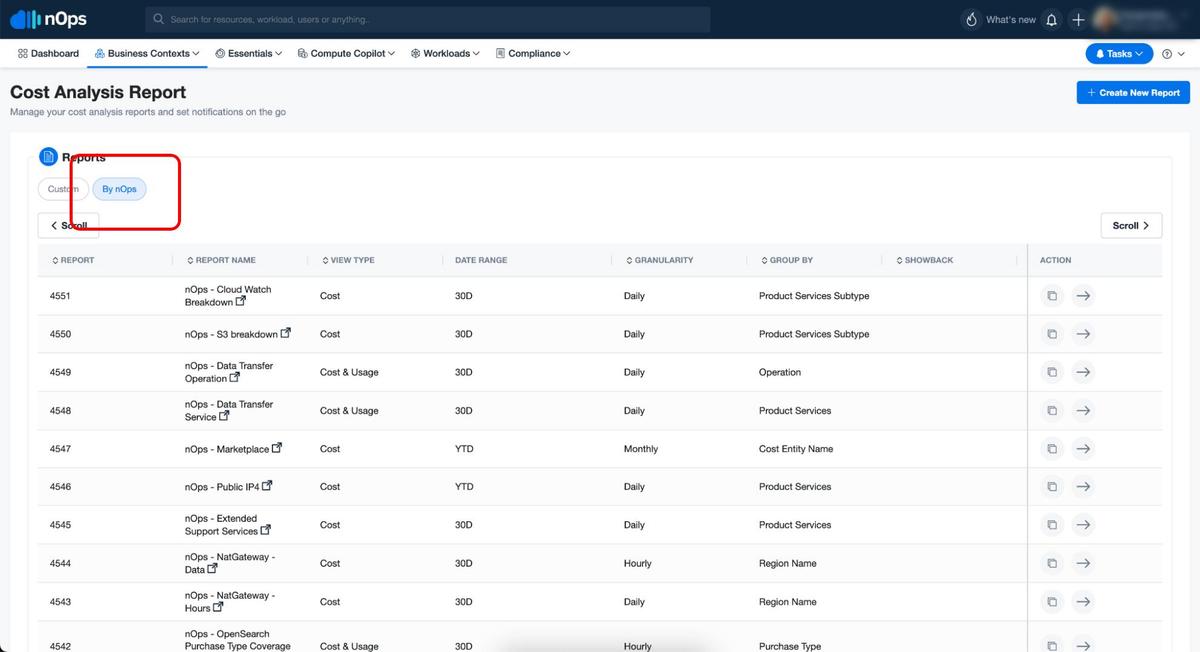1200x652 pixels.
Task: Click the nOps logo
Action: click(x=48, y=19)
